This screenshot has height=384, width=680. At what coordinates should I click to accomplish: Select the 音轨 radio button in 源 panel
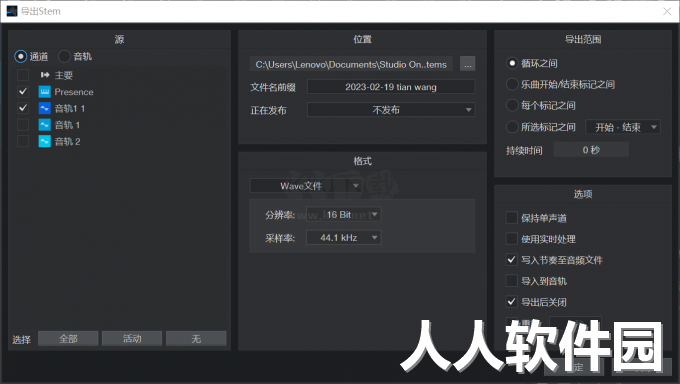(x=64, y=56)
